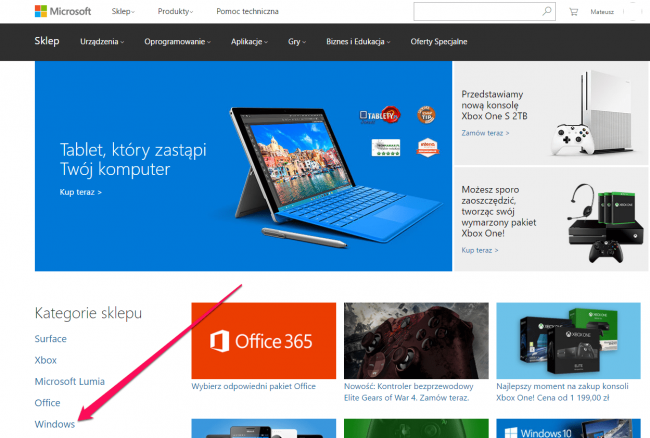Expand the Gry menu
This screenshot has width=650, height=438.
[297, 41]
